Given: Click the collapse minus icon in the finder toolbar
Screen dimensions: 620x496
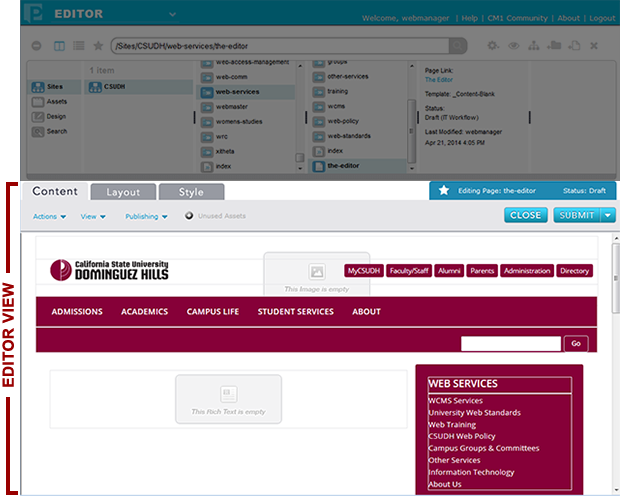Looking at the screenshot, I should click(36, 46).
